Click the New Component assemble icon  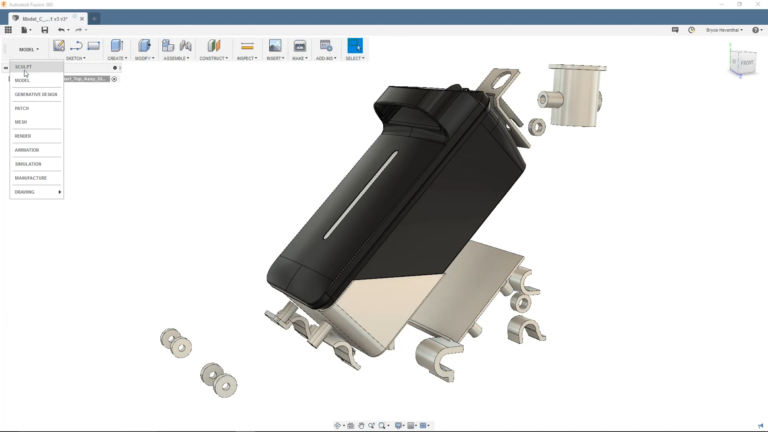168,46
